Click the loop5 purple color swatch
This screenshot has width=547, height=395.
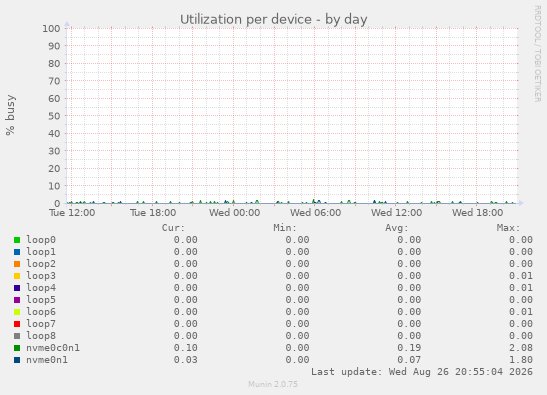(x=17, y=300)
